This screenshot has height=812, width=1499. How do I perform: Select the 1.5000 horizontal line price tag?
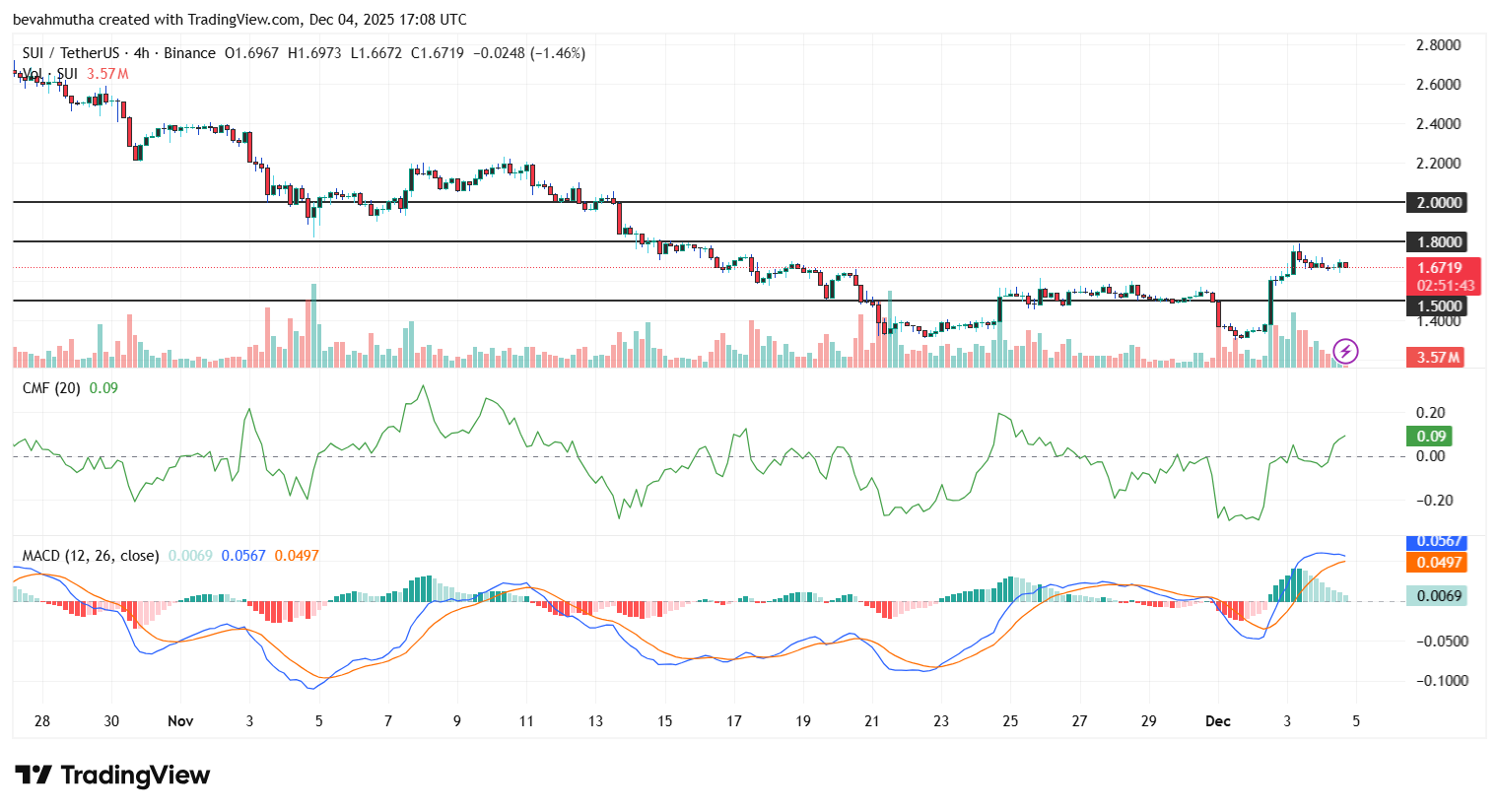[x=1439, y=306]
